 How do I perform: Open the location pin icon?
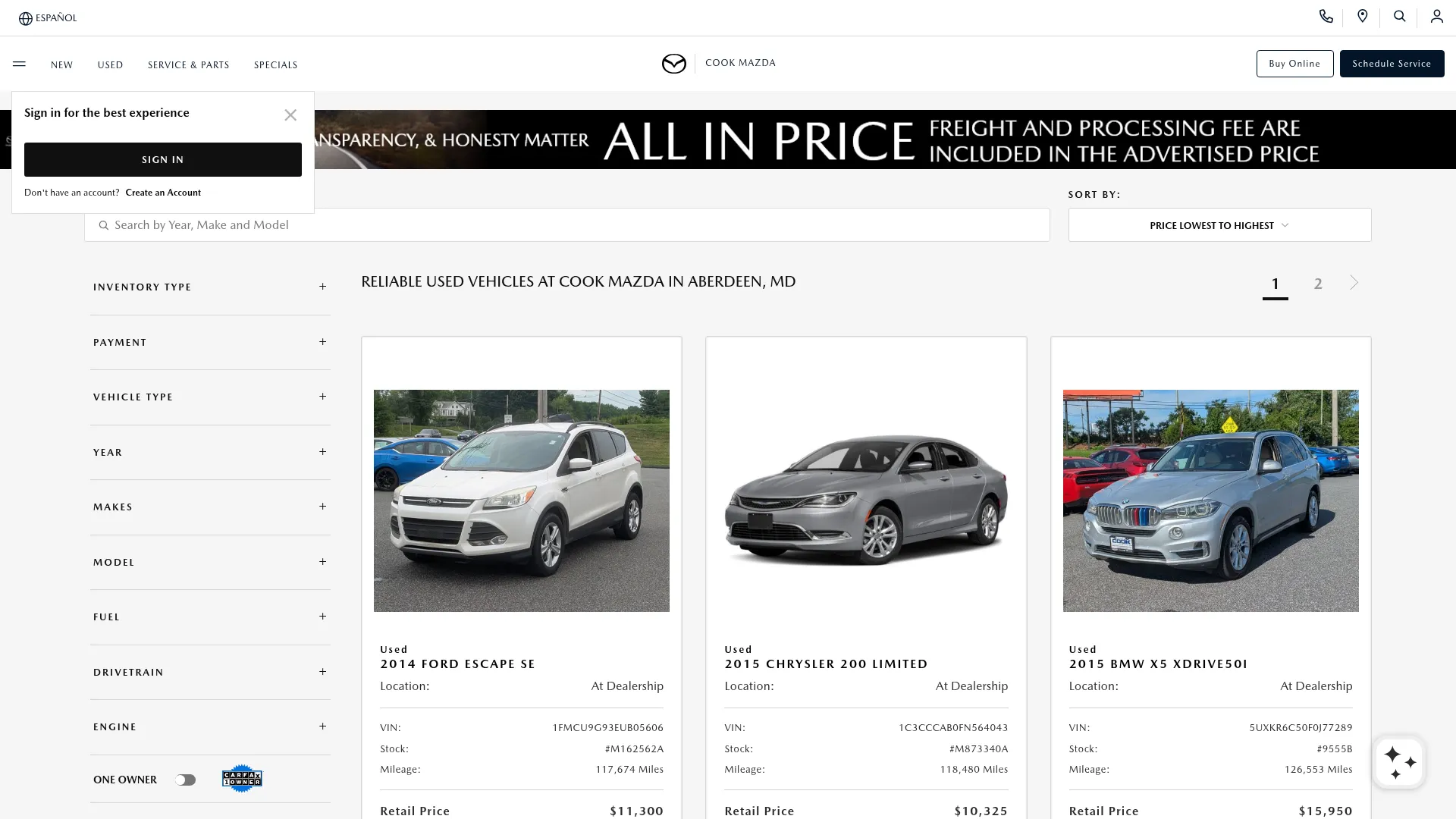(x=1363, y=16)
